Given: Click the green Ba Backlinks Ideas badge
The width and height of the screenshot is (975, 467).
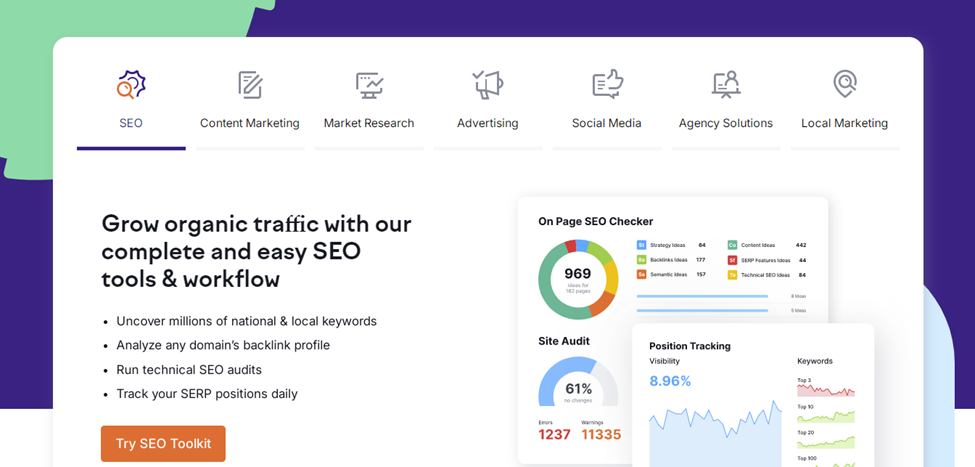Looking at the screenshot, I should pos(642,260).
